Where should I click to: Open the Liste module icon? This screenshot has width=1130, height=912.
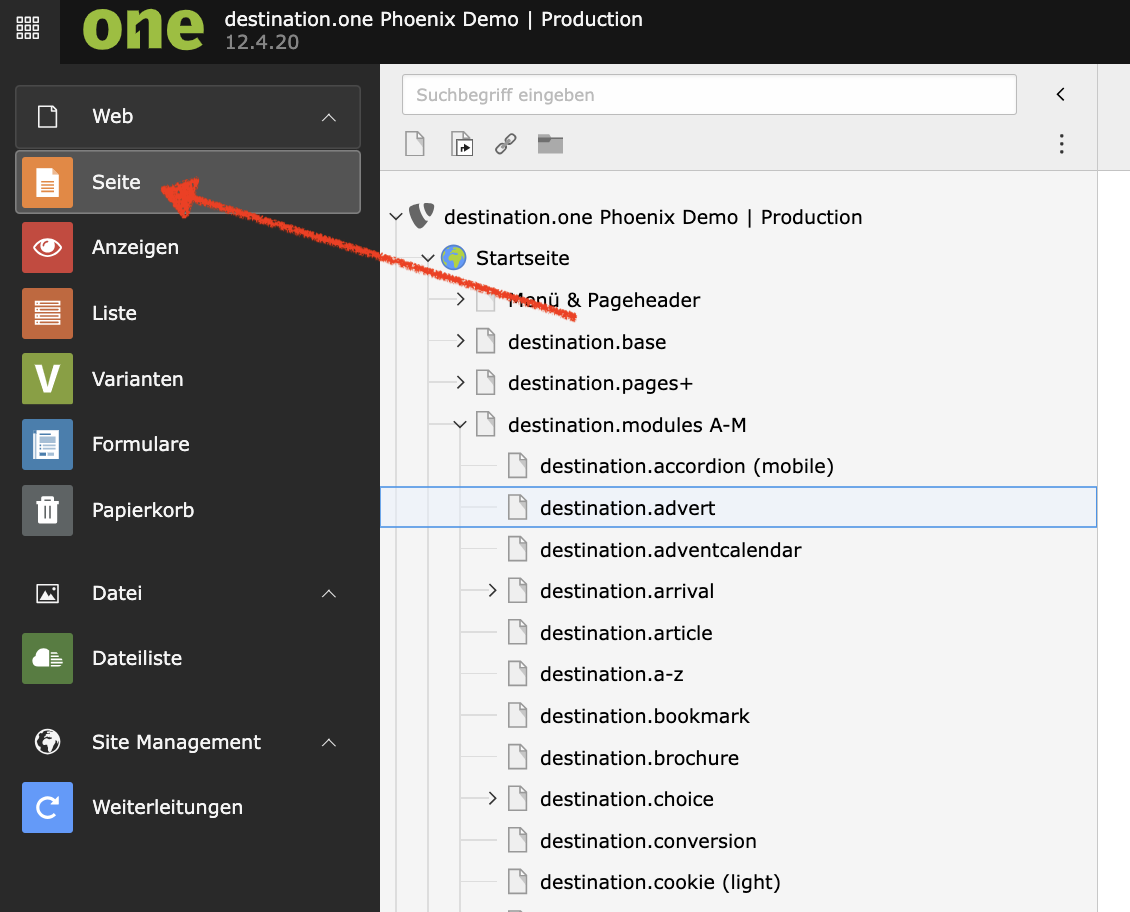coord(48,313)
